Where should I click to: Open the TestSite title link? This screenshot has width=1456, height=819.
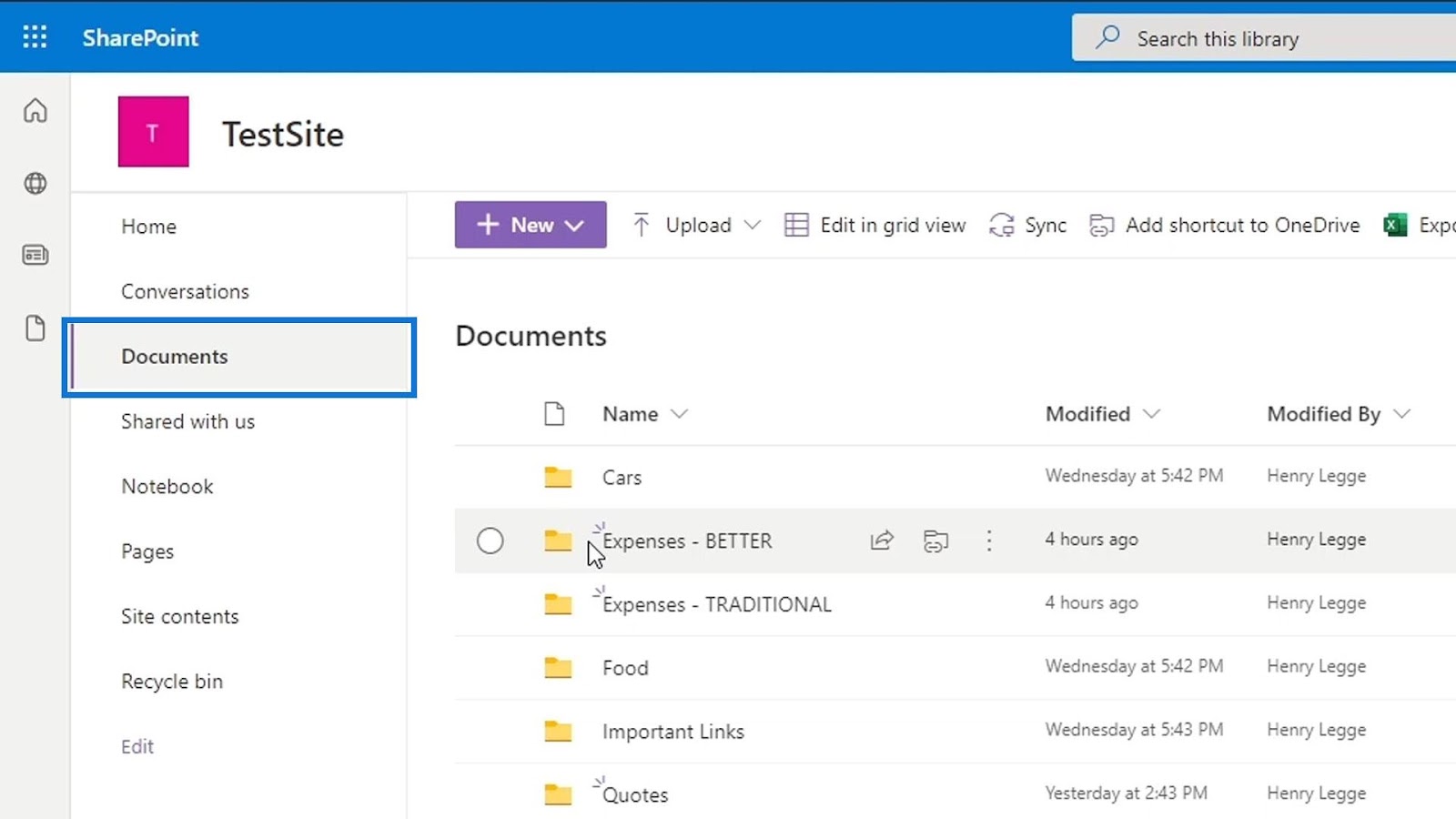click(x=283, y=134)
